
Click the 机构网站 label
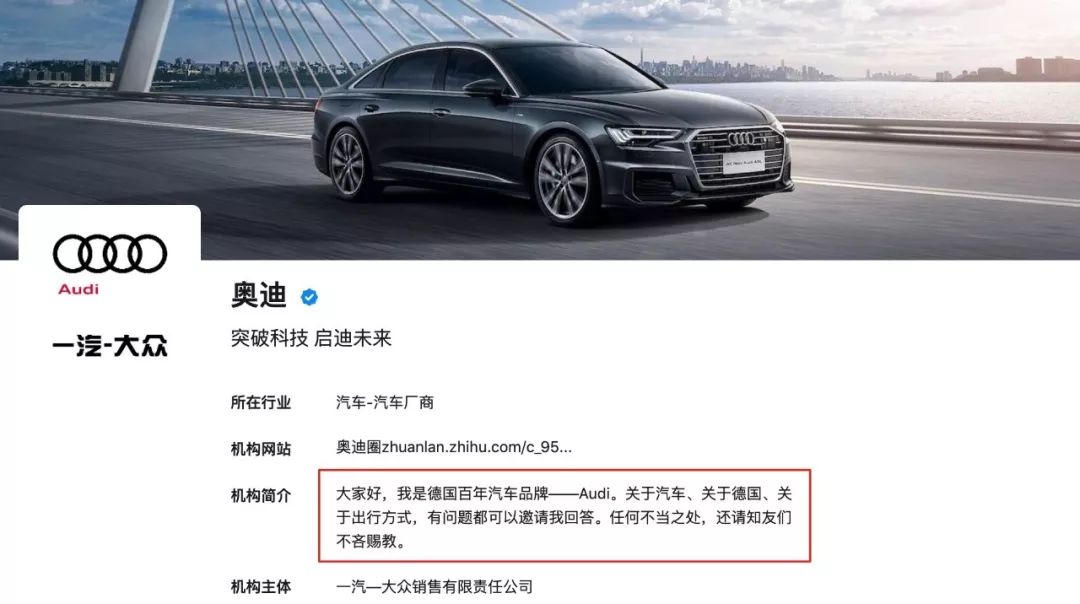[x=260, y=449]
